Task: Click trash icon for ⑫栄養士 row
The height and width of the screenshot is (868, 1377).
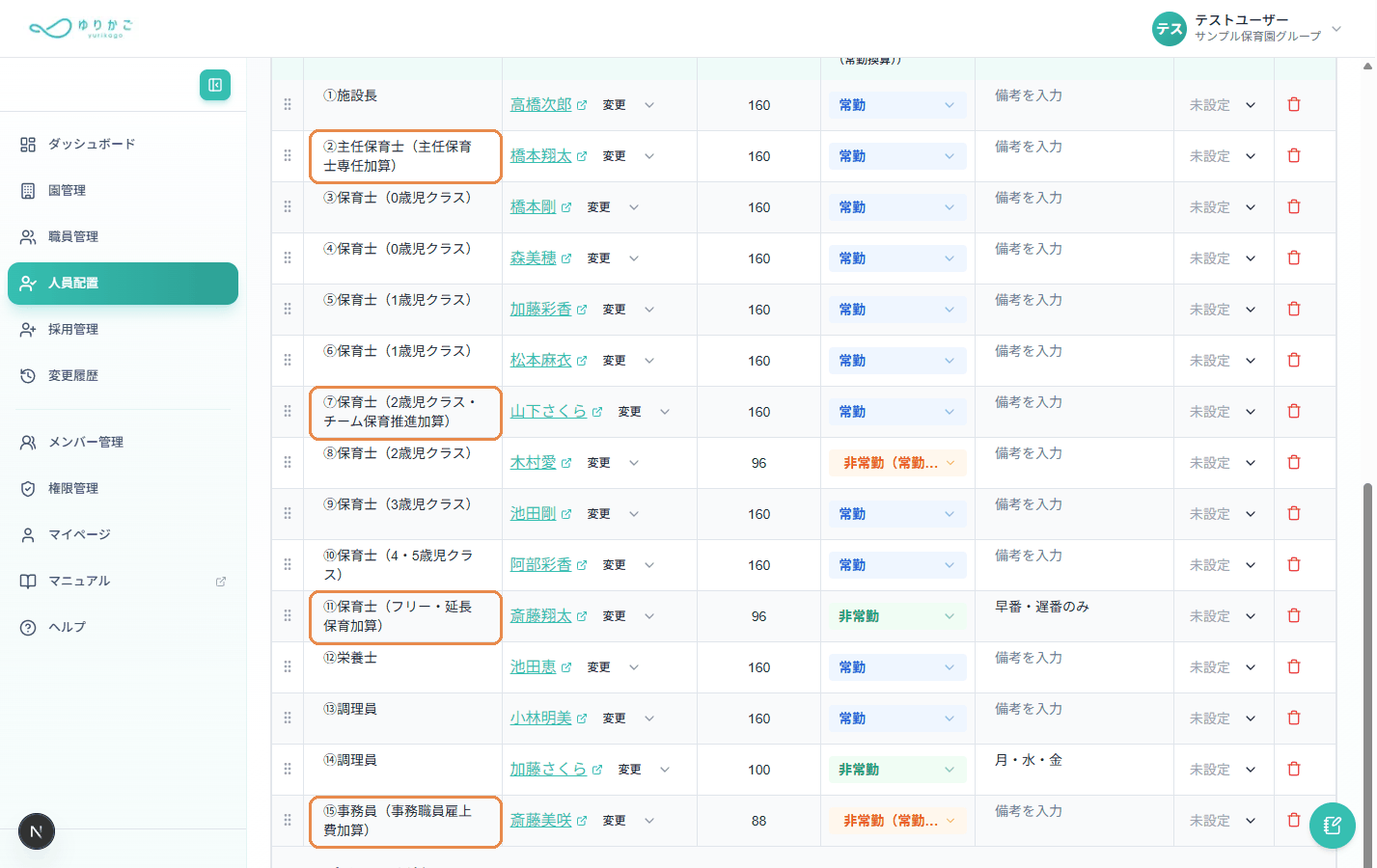Action: tap(1294, 666)
